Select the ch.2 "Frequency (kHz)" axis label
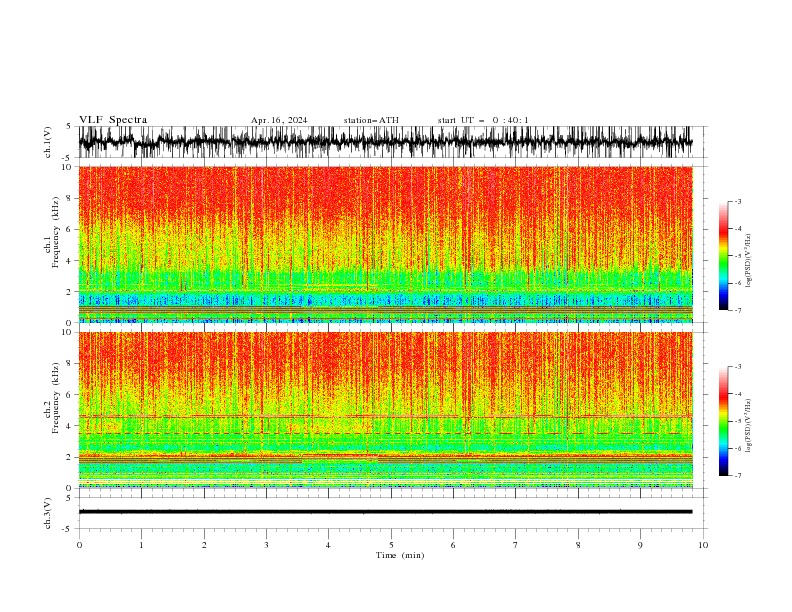 click(56, 398)
